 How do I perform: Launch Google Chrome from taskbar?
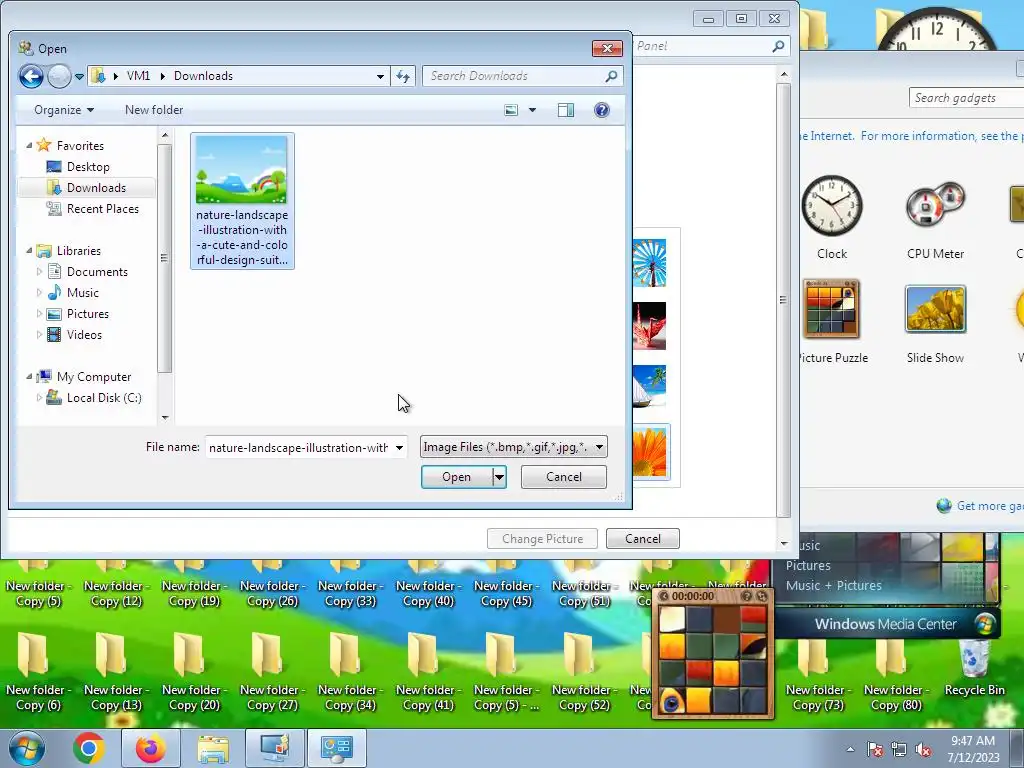point(89,748)
